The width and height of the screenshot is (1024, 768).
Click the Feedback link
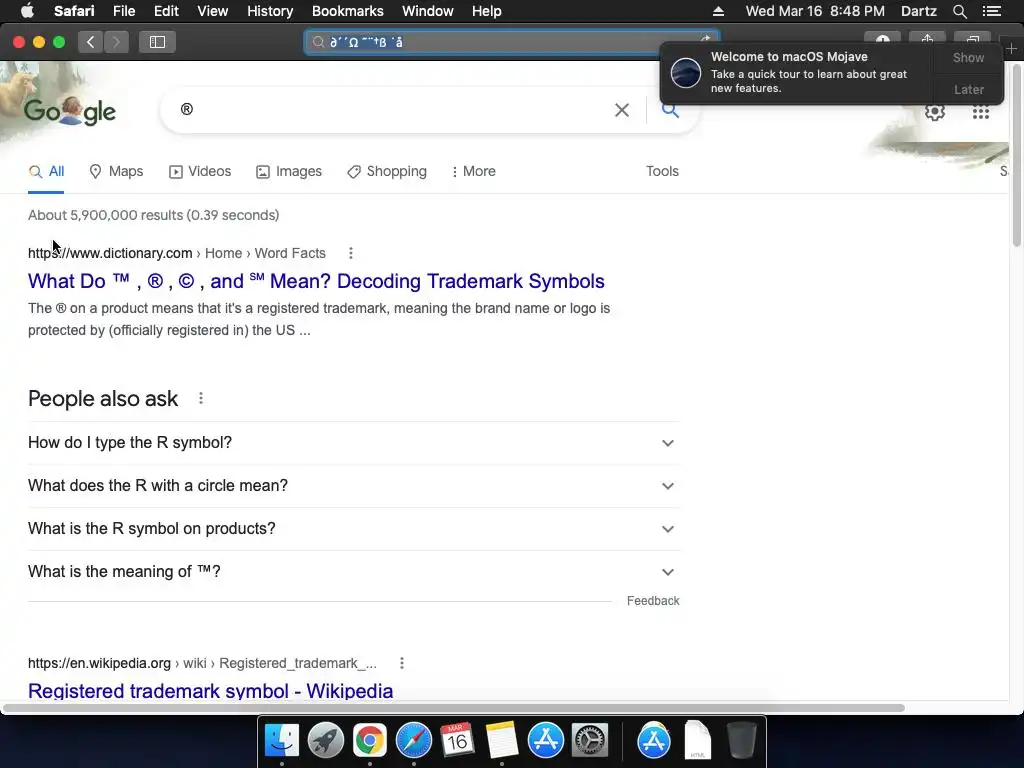pyautogui.click(x=653, y=601)
